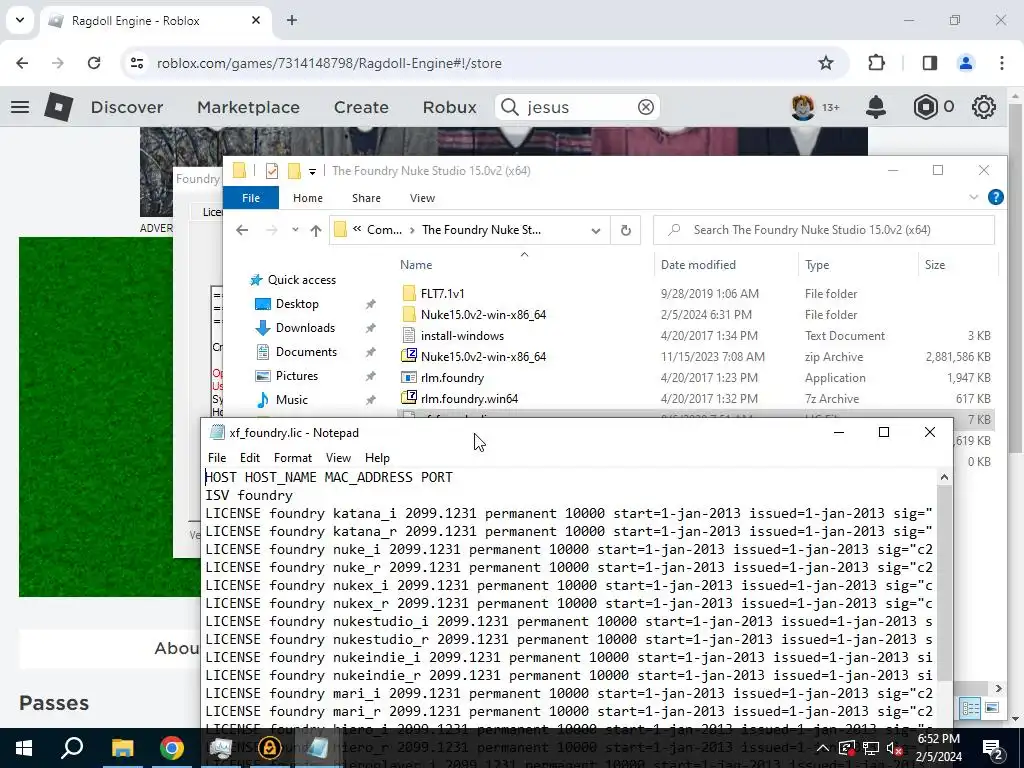Open Discover on Roblox

coord(127,107)
